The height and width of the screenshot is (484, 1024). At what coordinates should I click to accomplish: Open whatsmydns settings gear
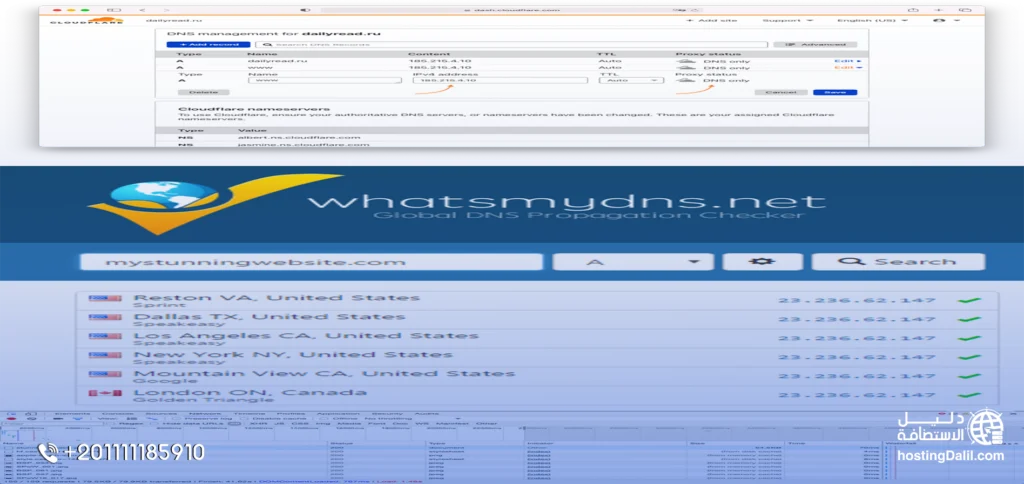(762, 262)
